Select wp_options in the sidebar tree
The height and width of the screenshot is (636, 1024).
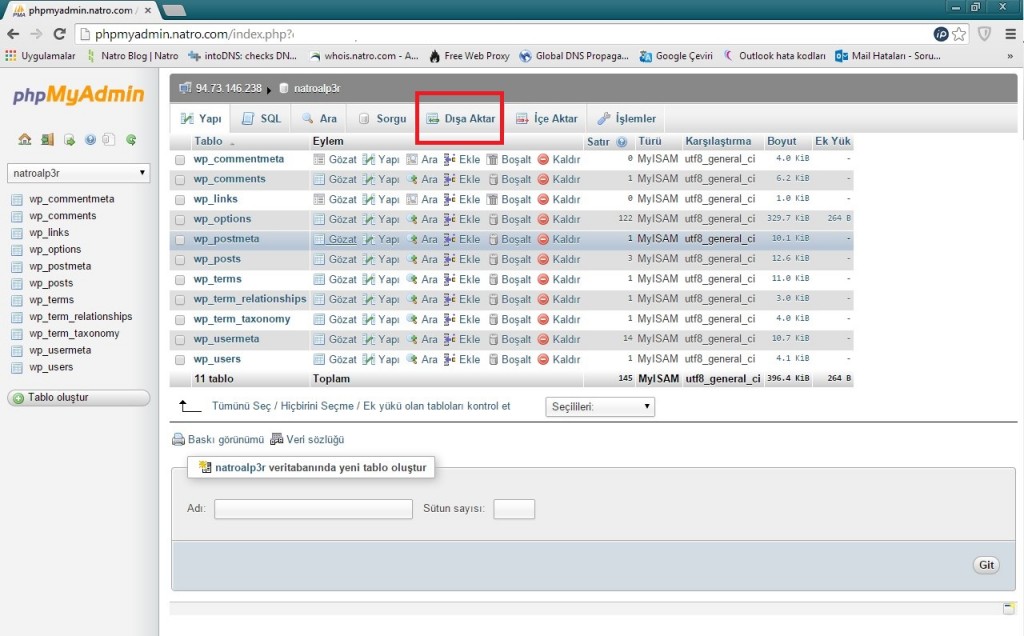tap(55, 249)
